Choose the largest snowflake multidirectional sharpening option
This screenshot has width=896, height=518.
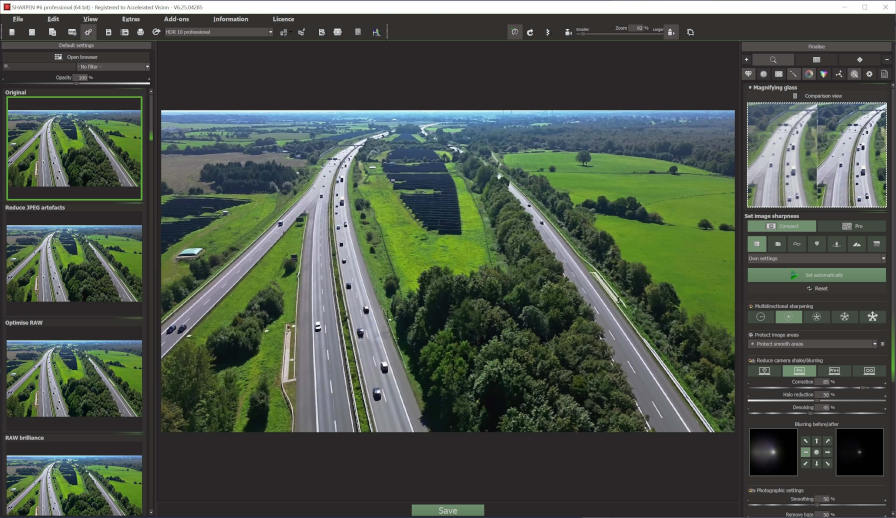872,317
